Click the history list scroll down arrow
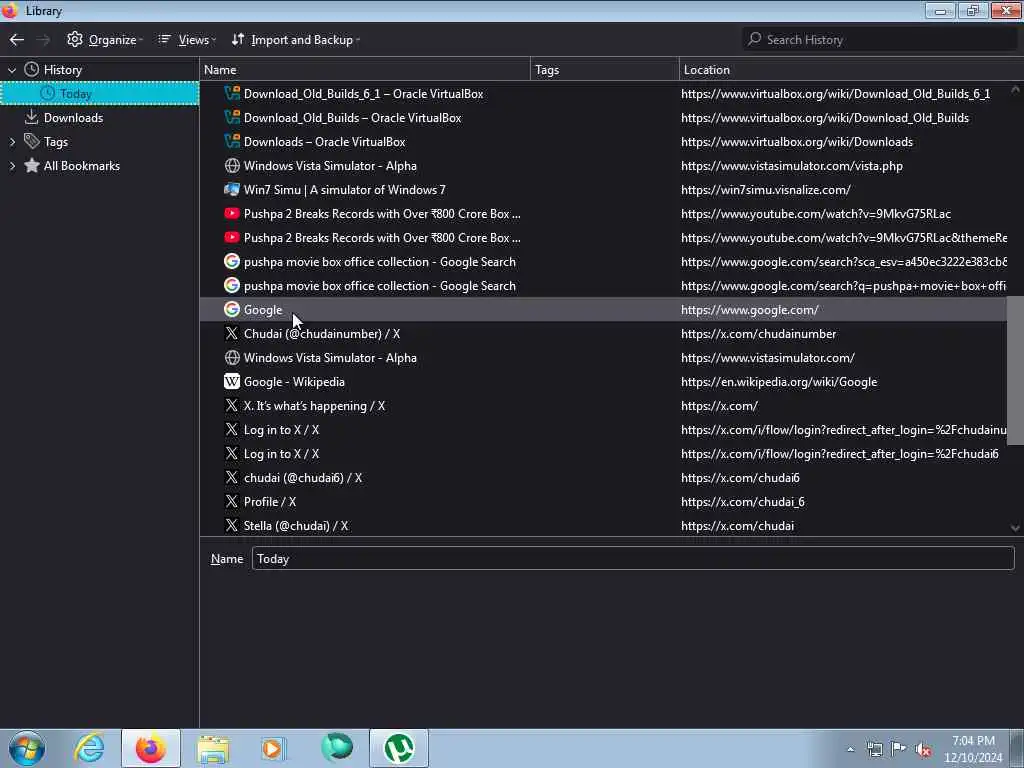The height and width of the screenshot is (768, 1024). click(x=1015, y=528)
